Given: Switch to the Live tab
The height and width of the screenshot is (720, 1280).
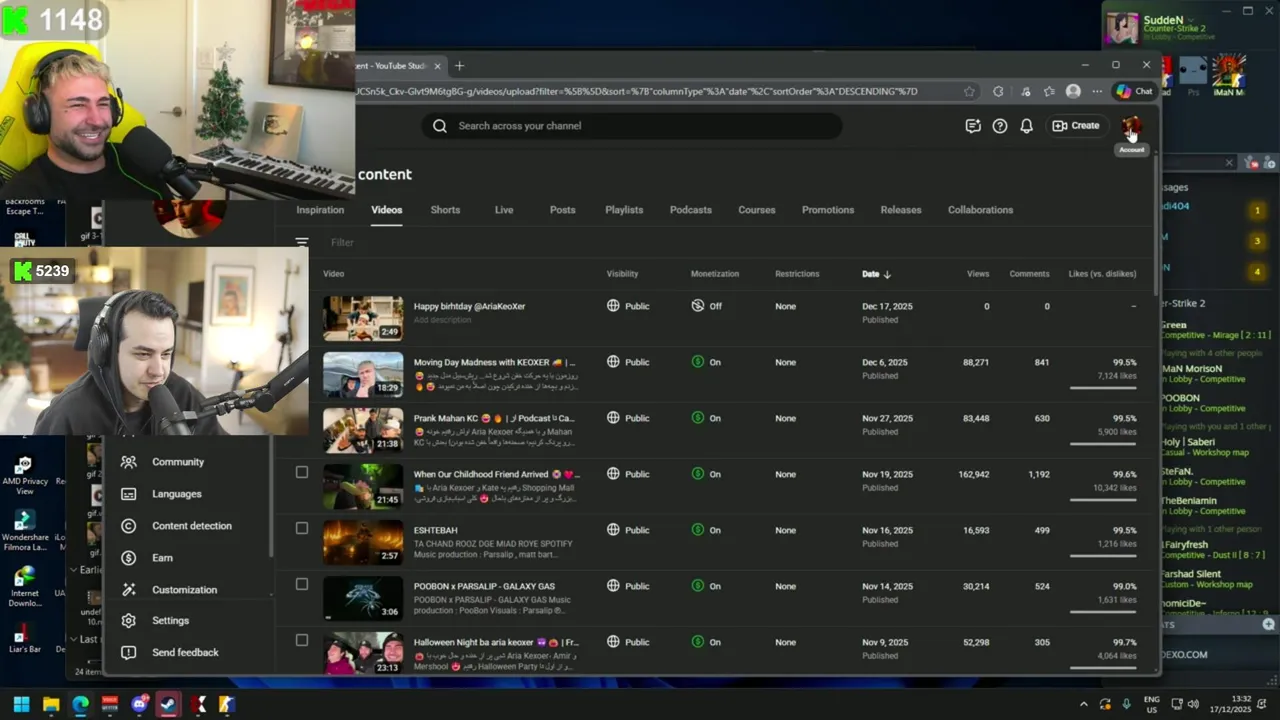Looking at the screenshot, I should 504,210.
